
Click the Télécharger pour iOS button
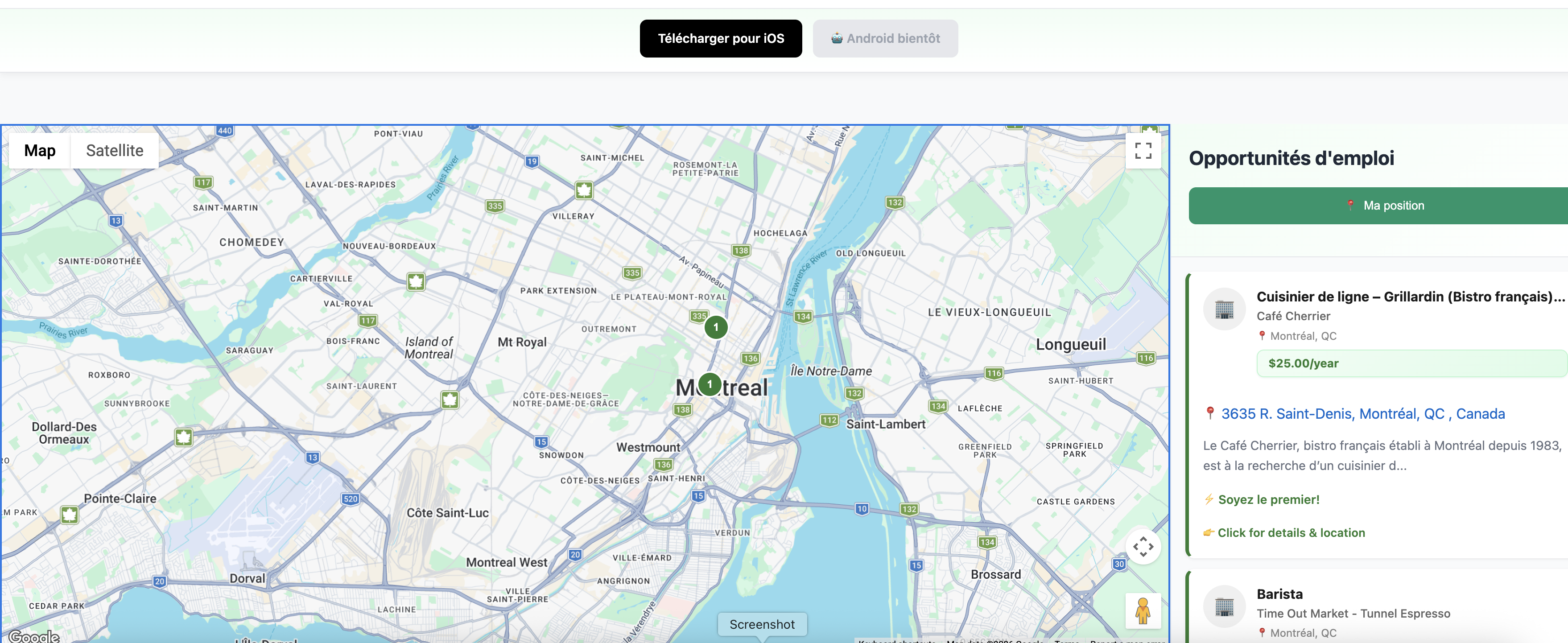pyautogui.click(x=721, y=38)
